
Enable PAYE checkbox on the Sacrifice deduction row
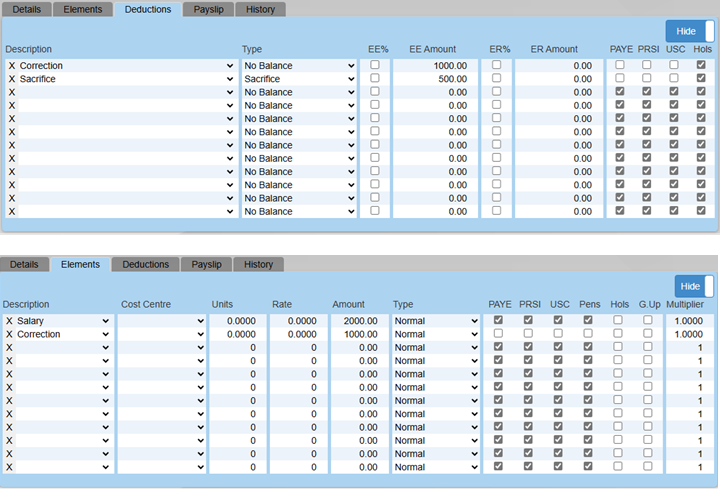pyautogui.click(x=620, y=78)
